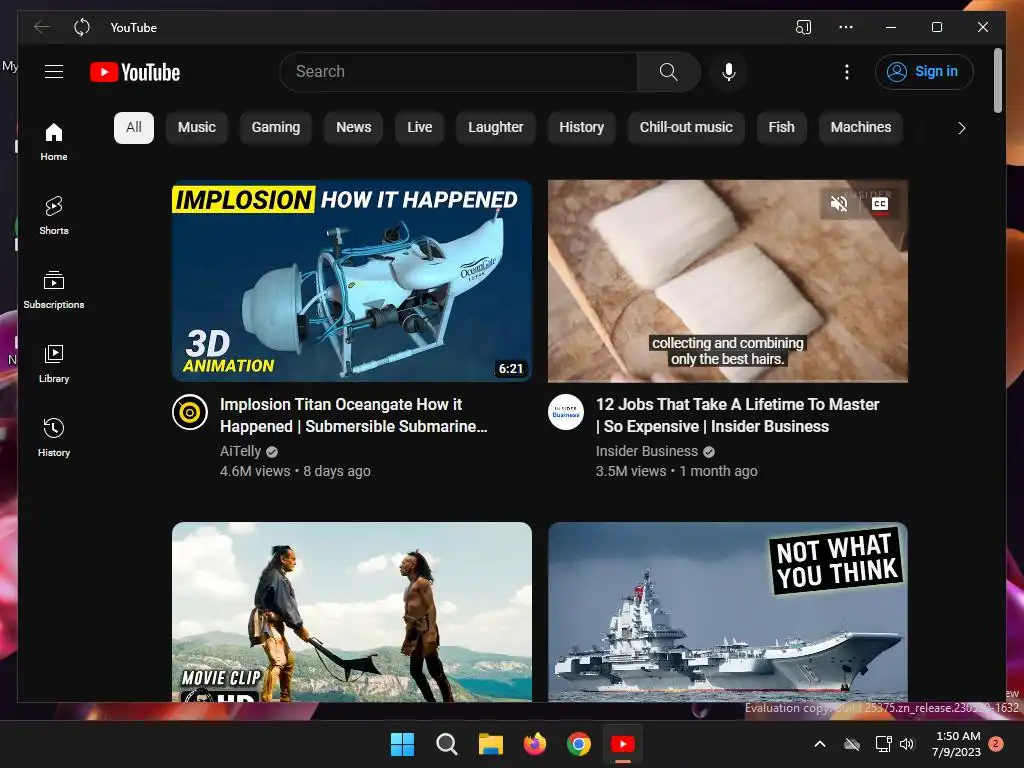Open the notification count badge

pos(996,744)
